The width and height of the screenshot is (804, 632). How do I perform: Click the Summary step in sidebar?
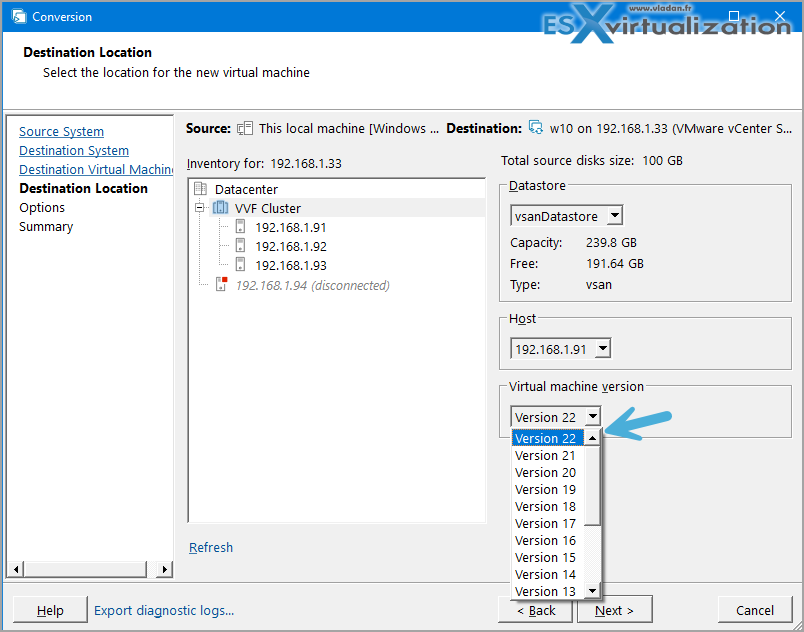(46, 226)
